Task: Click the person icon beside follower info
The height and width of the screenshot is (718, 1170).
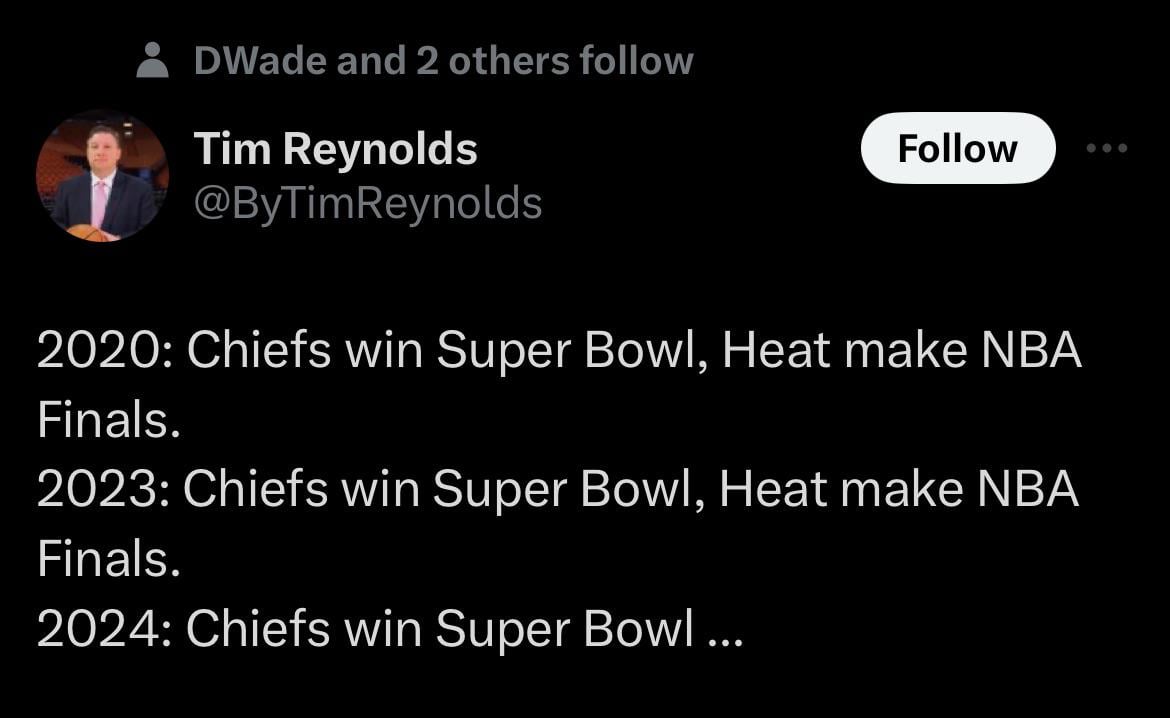Action: [x=152, y=60]
